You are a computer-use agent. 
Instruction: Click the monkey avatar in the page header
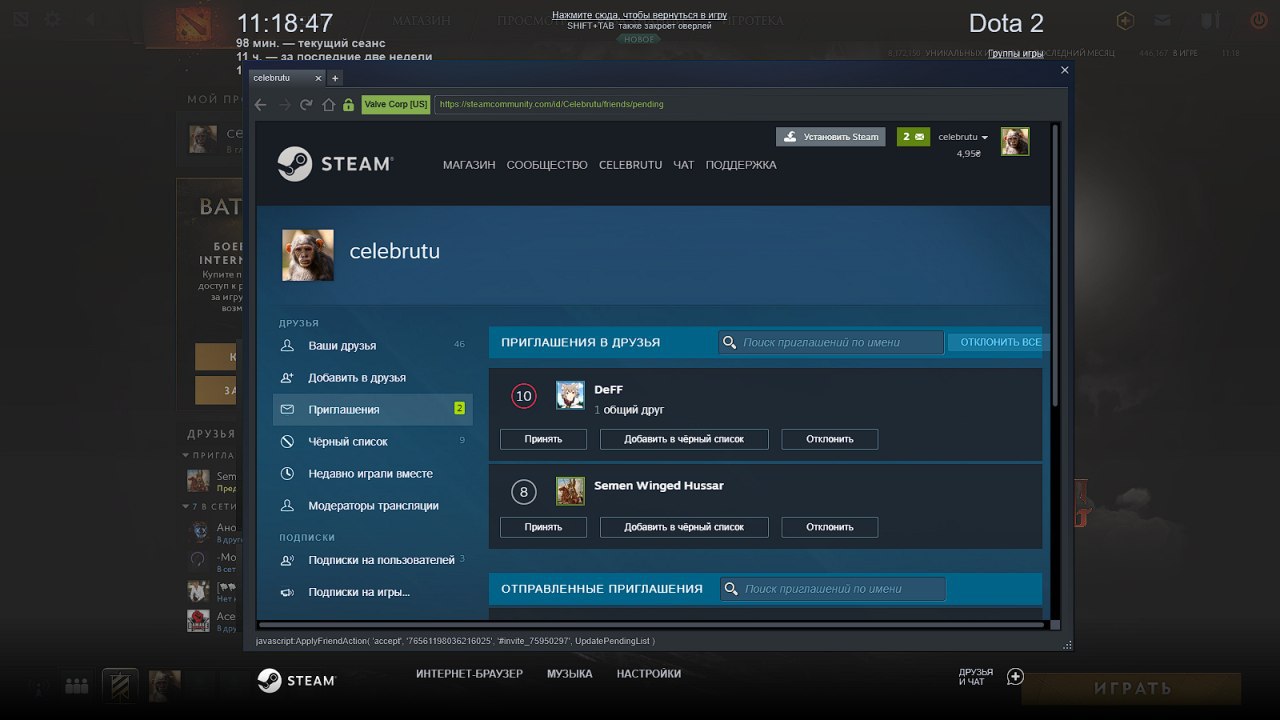tap(1015, 141)
